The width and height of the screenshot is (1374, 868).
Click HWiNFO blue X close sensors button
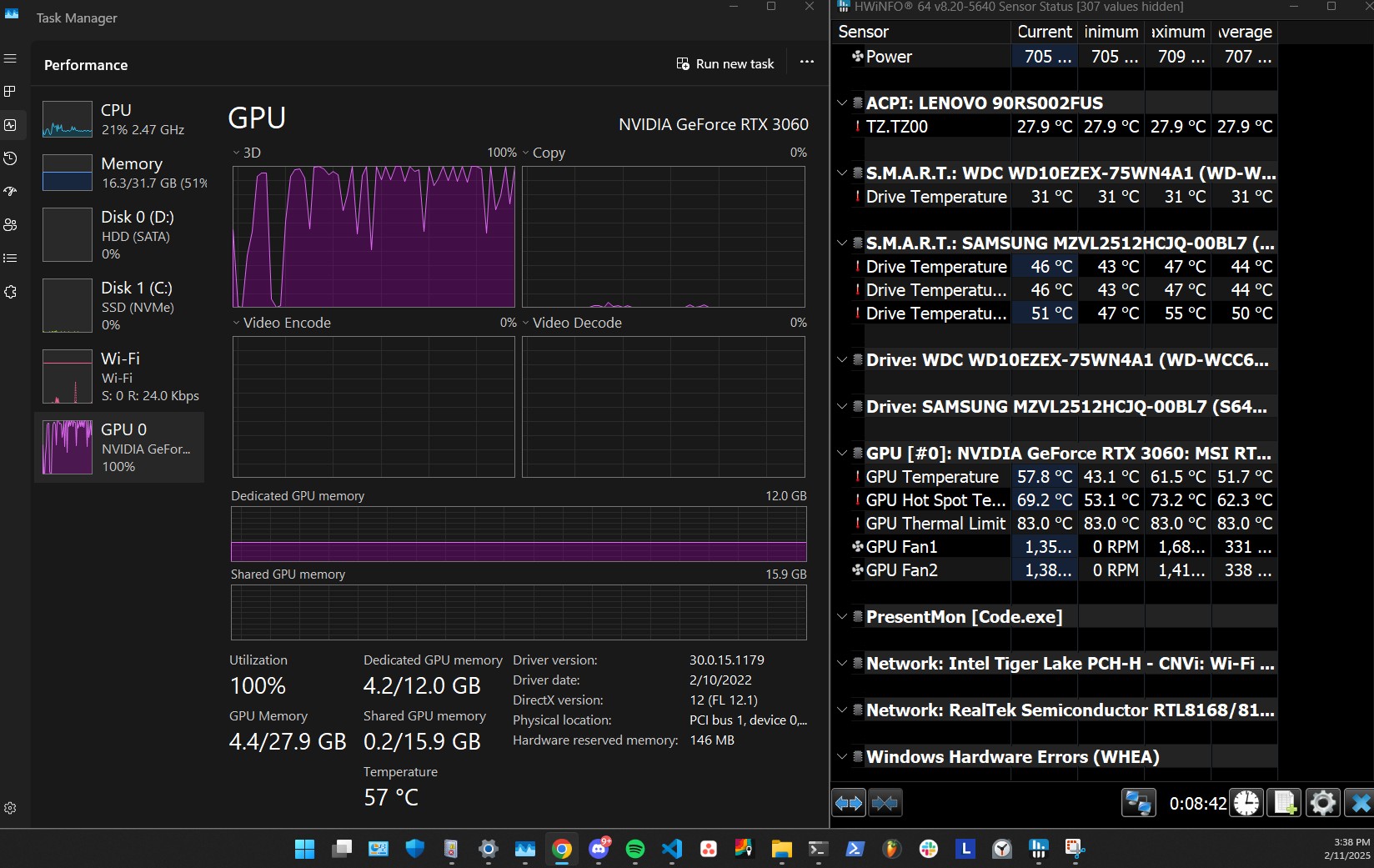tap(1361, 803)
